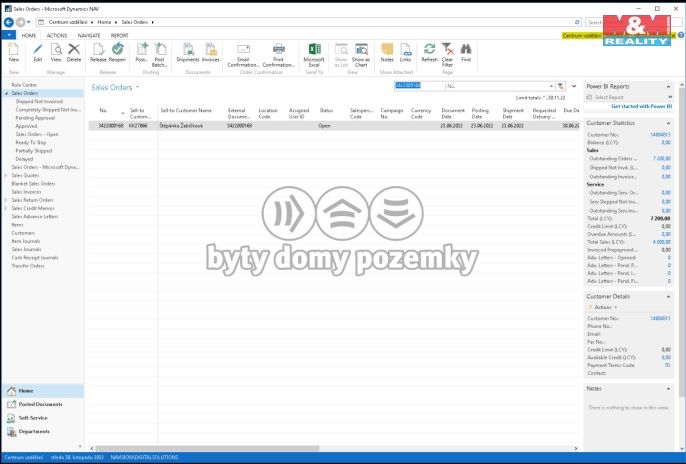
Task: Collapse the Customer Details panel
Action: click(x=668, y=297)
